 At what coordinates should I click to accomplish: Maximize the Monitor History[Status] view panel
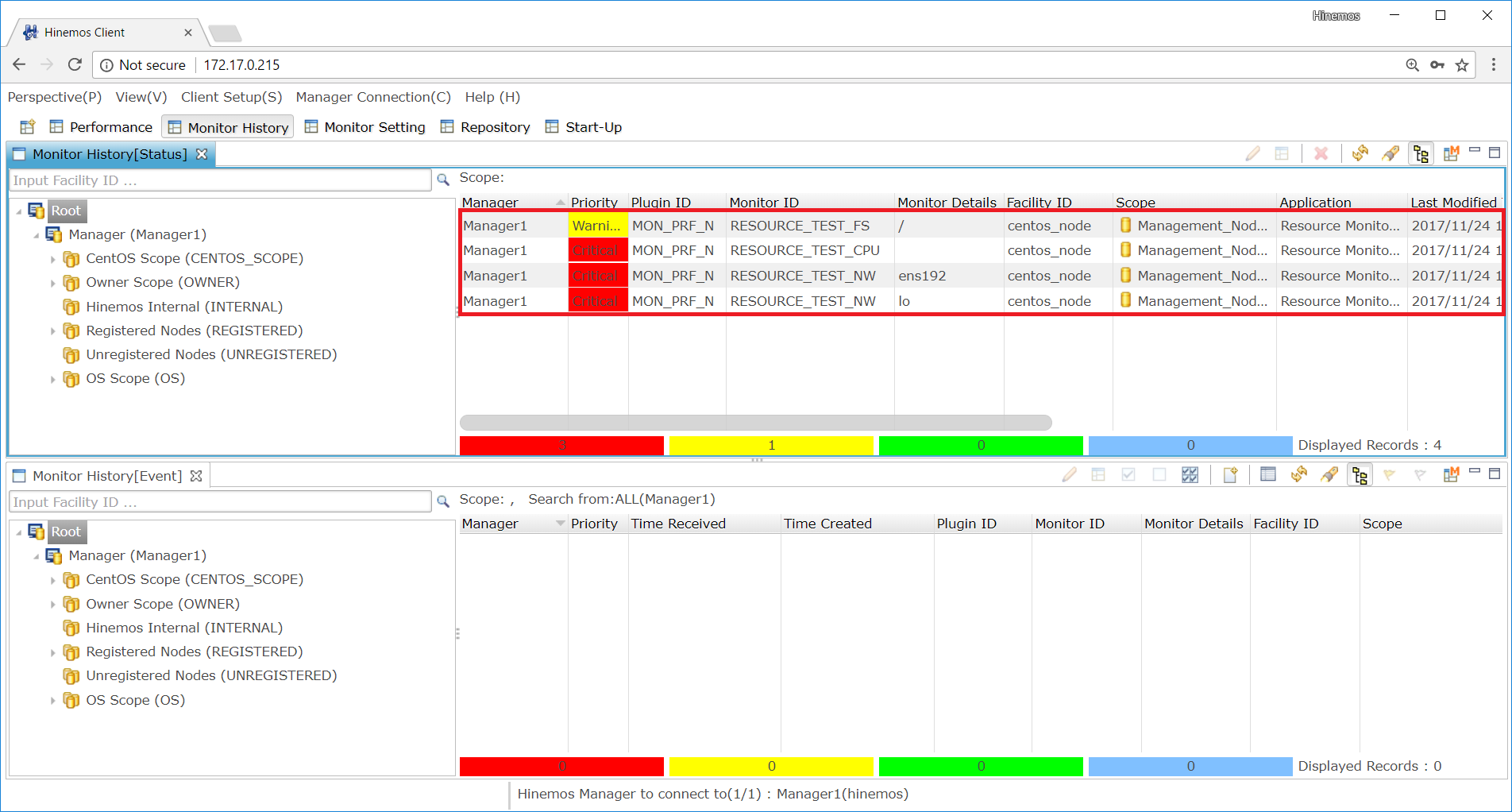click(x=1495, y=152)
